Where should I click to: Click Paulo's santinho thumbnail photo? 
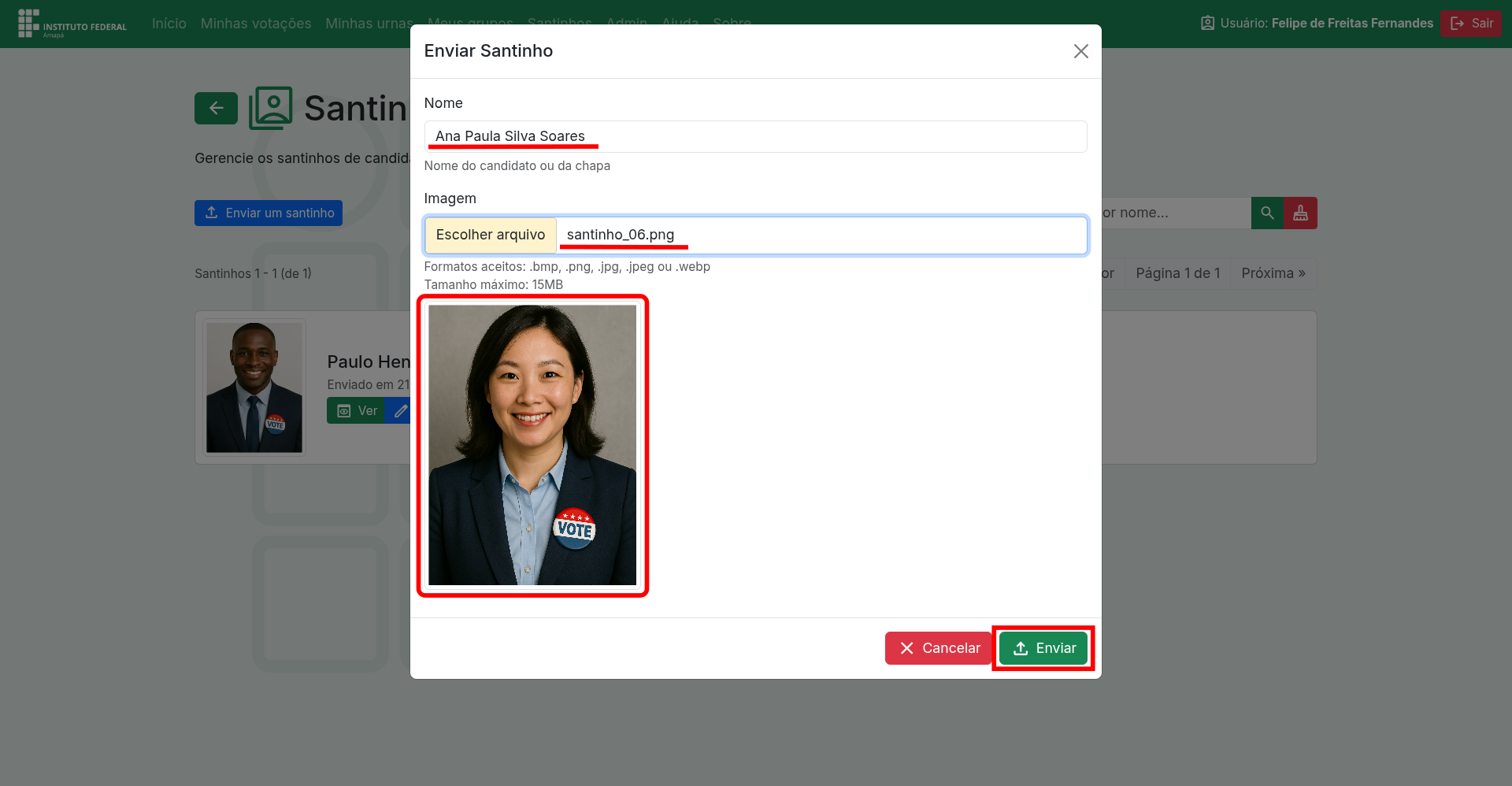coord(254,387)
